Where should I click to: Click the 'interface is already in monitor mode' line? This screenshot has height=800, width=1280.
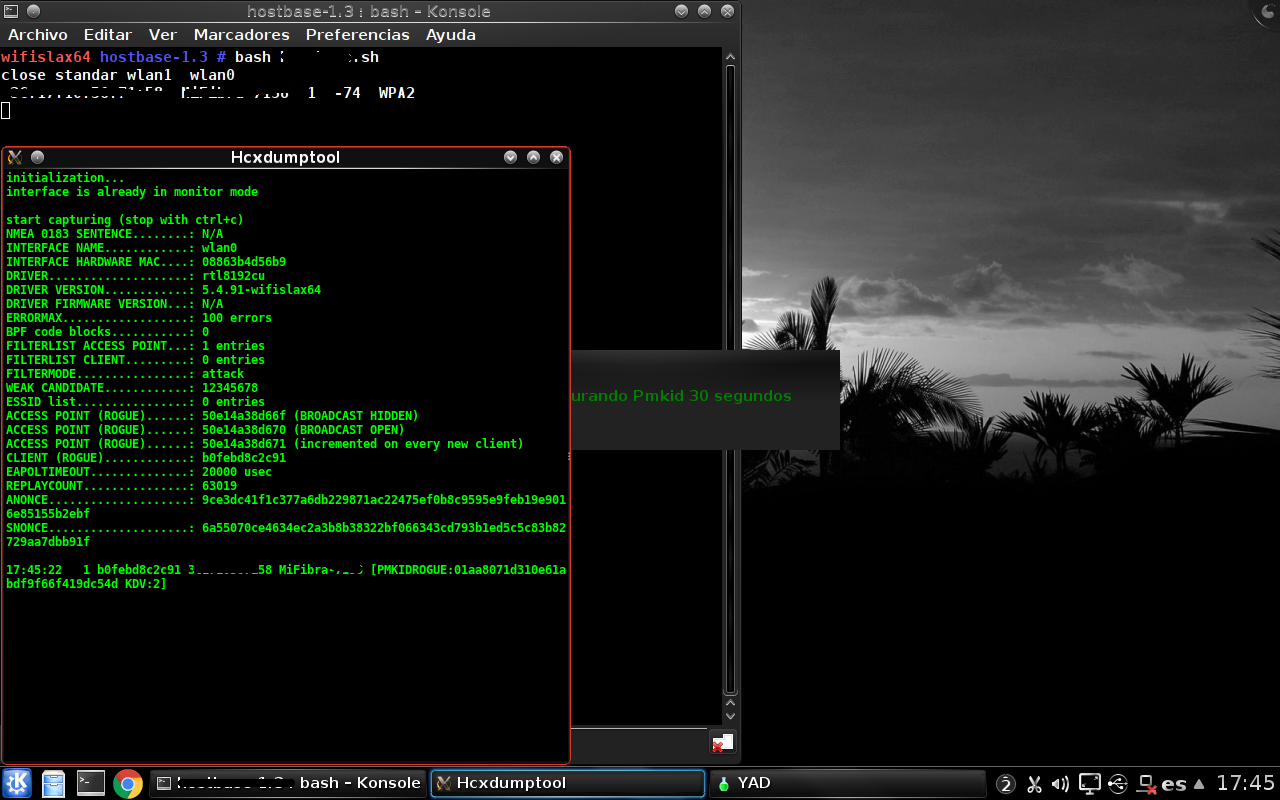132,192
